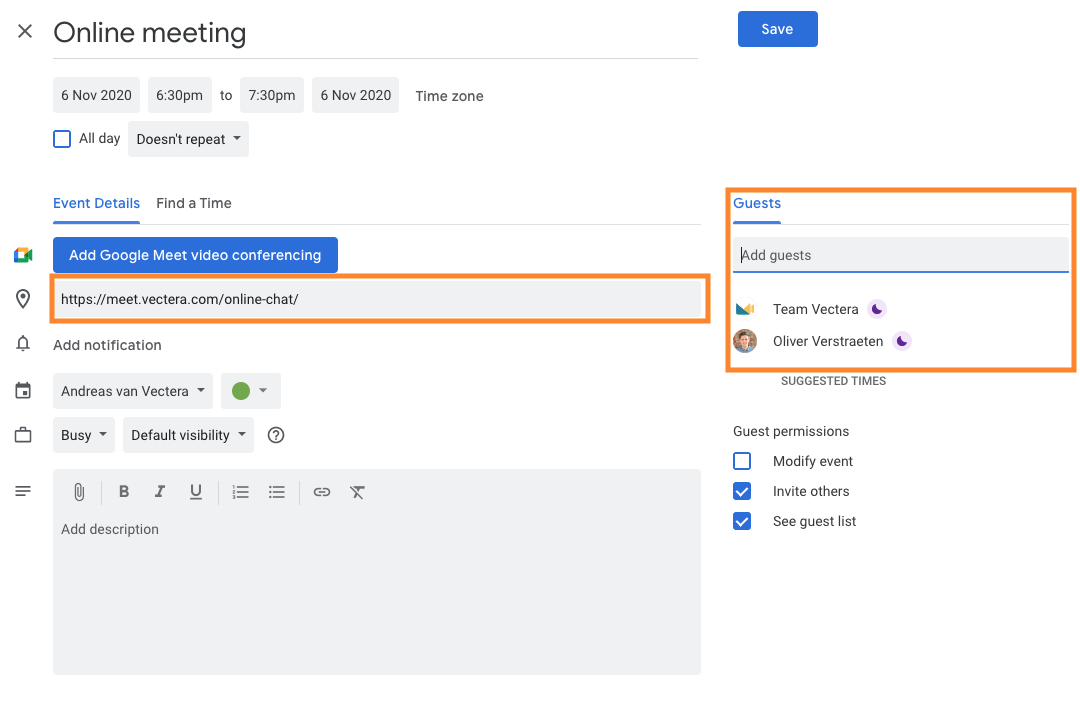Viewport: 1080px width, 702px height.
Task: Select guest Team Vectera
Action: pos(816,309)
